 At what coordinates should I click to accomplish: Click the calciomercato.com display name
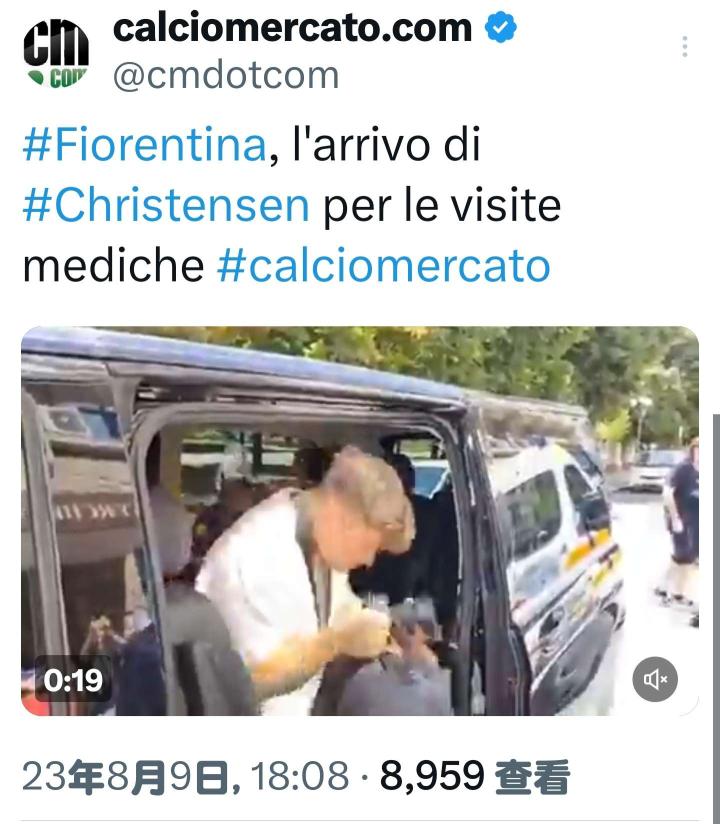[x=293, y=28]
